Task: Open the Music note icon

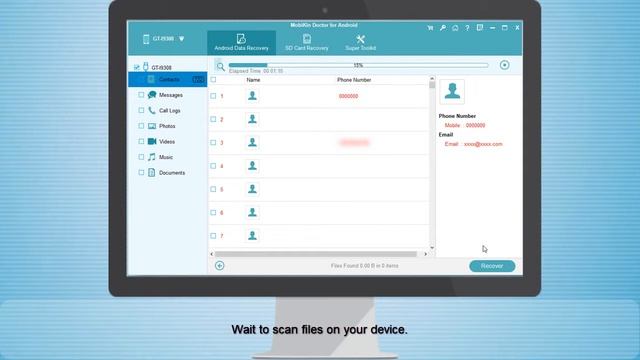Action: coord(152,157)
